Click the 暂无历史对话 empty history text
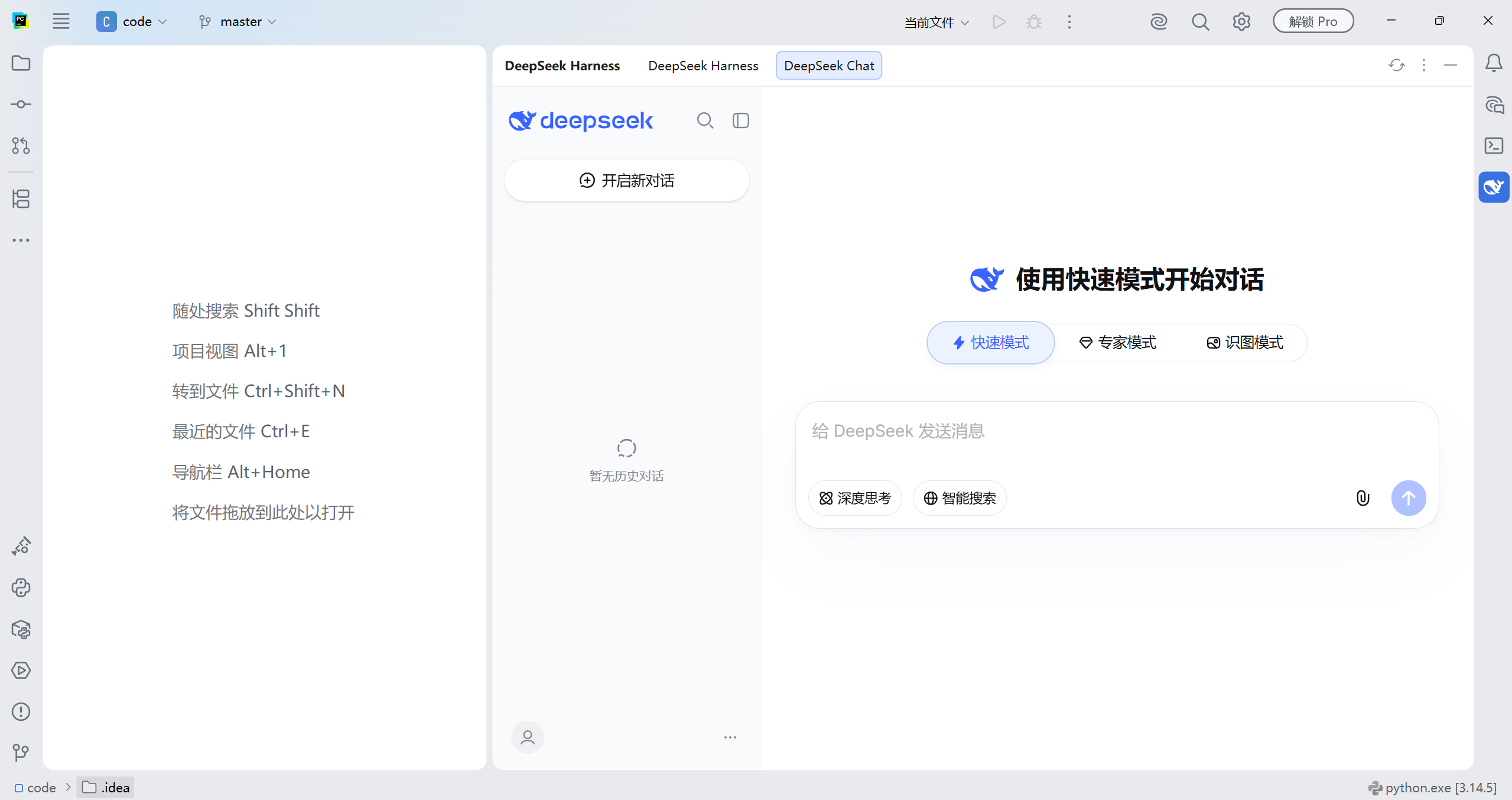Image resolution: width=1512 pixels, height=800 pixels. point(626,476)
